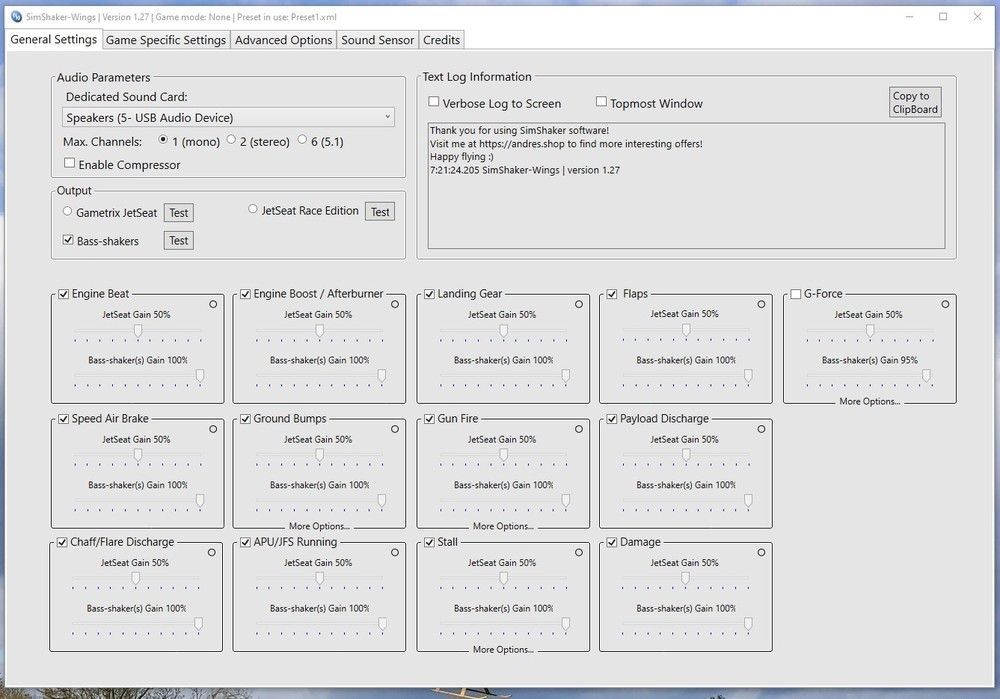1000x699 pixels.
Task: Click the Engine Beat circle indicator
Action: coord(213,304)
